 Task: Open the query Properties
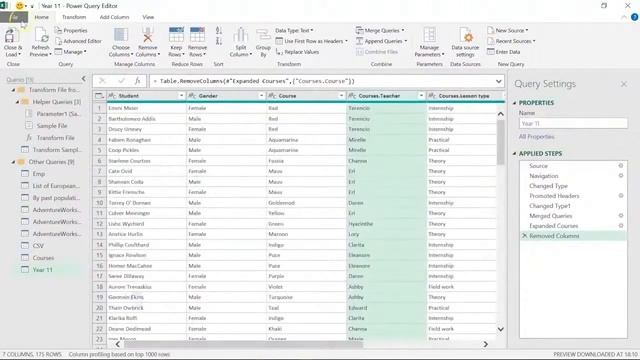71,31
